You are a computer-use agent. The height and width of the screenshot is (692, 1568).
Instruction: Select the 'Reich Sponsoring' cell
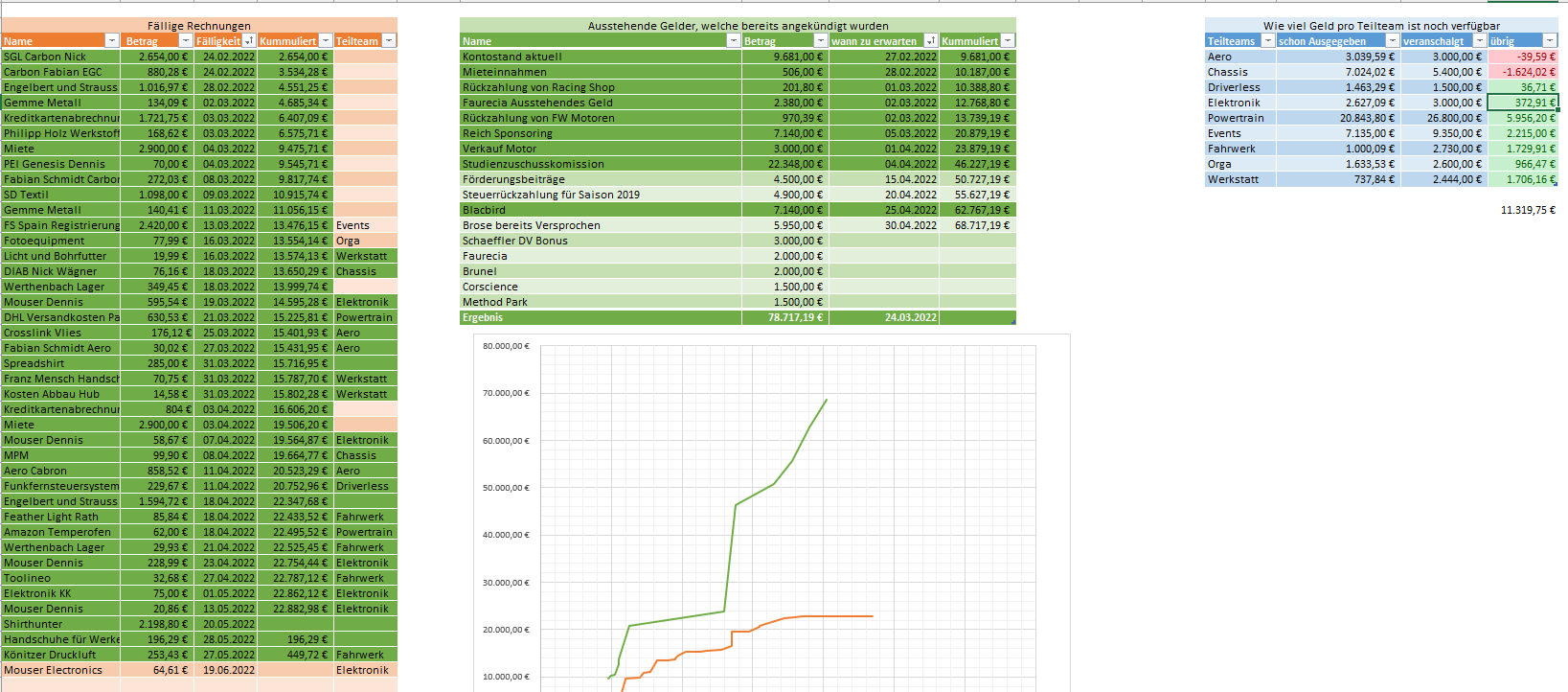[601, 133]
